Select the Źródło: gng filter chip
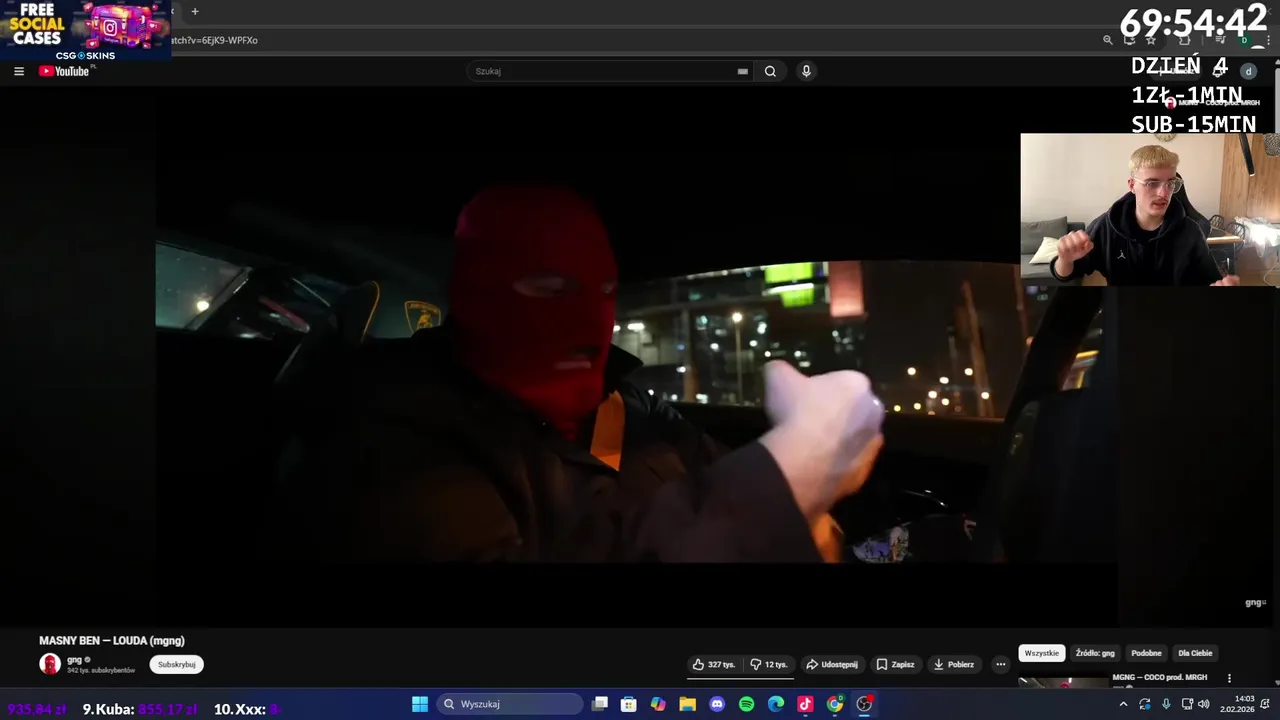1280x720 pixels. point(1095,653)
